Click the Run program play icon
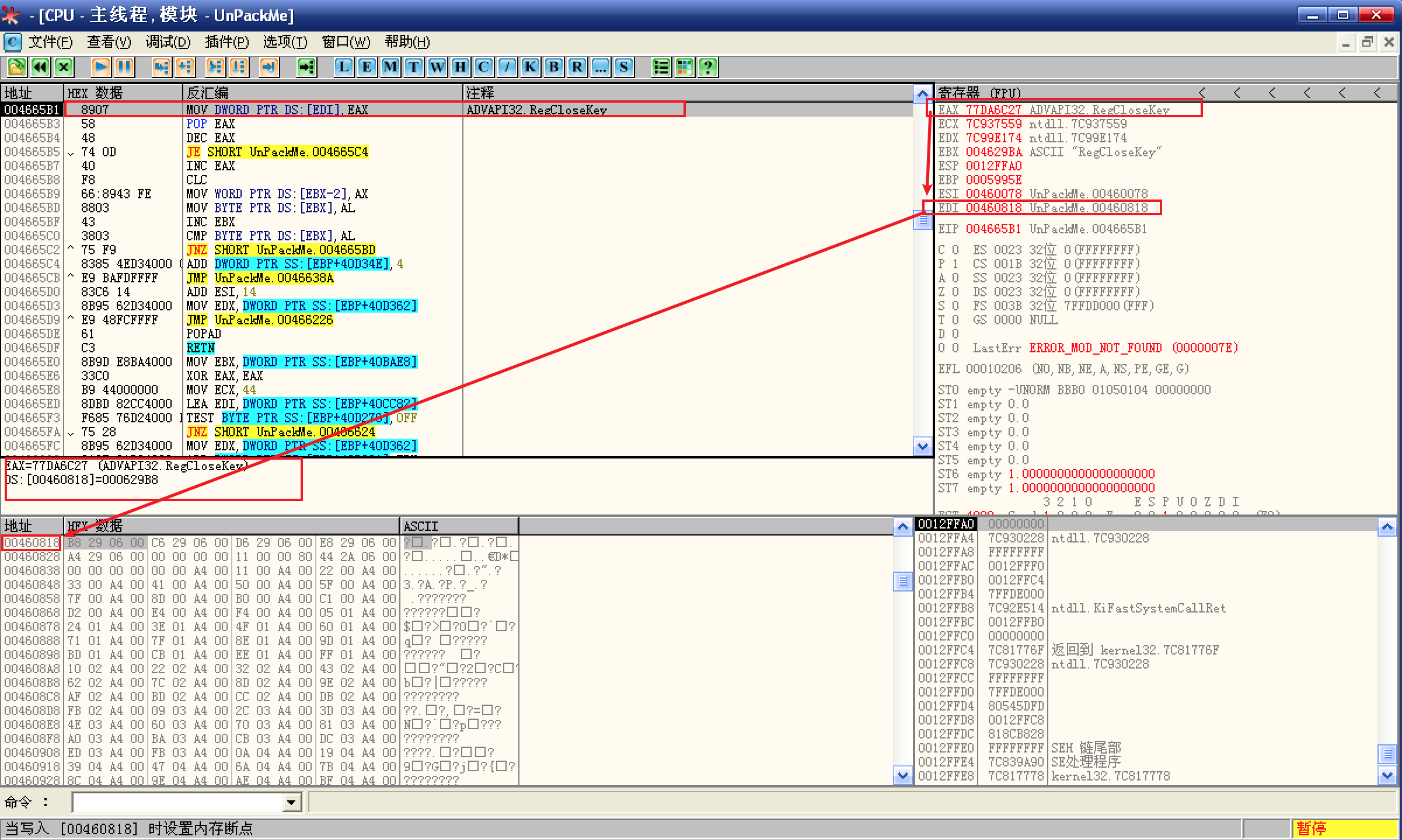Viewport: 1402px width, 840px height. [x=100, y=67]
